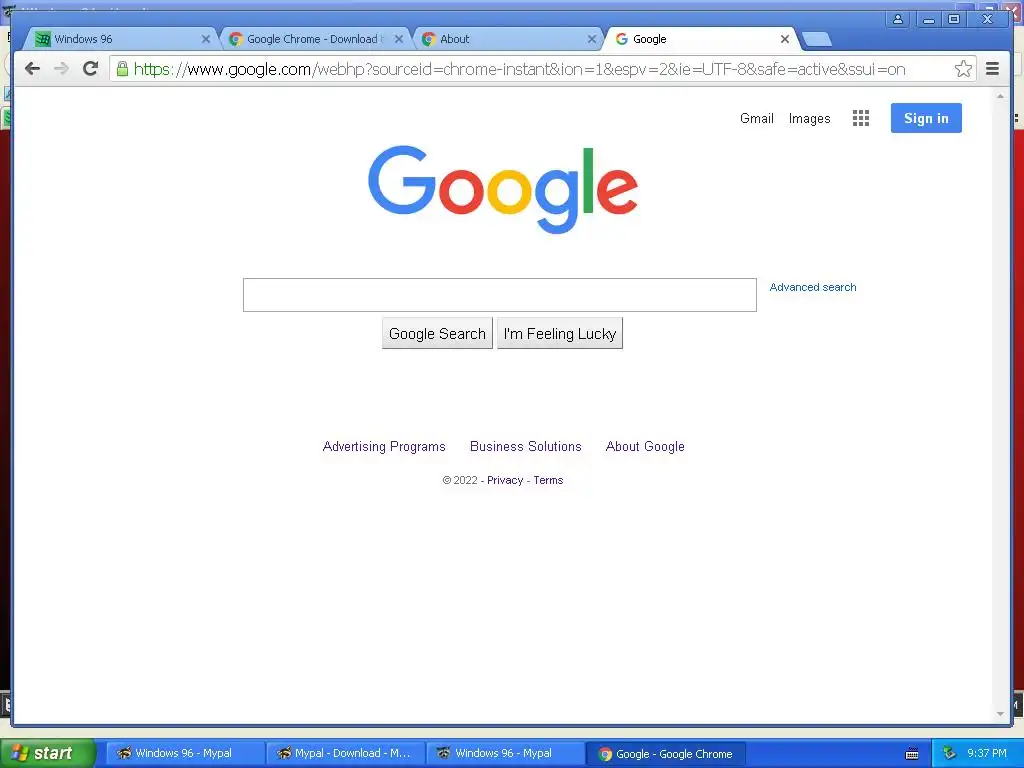Viewport: 1024px width, 768px height.
Task: Open the Advertising Programs link
Action: pyautogui.click(x=384, y=447)
